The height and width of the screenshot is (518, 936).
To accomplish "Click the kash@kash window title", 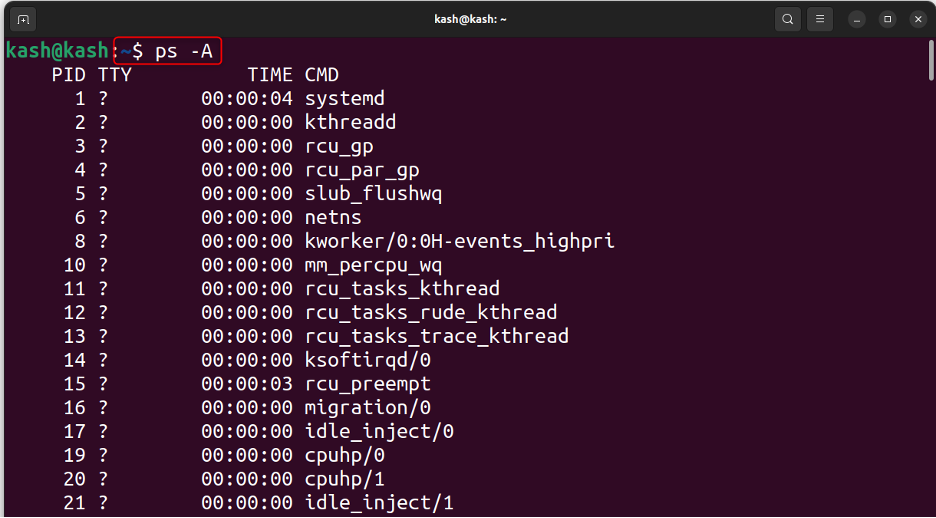I will (470, 20).
